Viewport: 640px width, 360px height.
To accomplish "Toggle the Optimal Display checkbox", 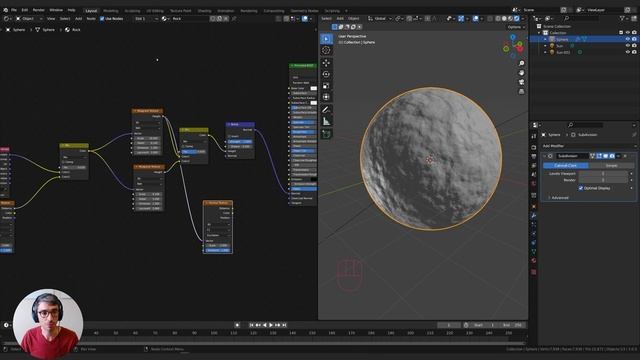I will (580, 188).
